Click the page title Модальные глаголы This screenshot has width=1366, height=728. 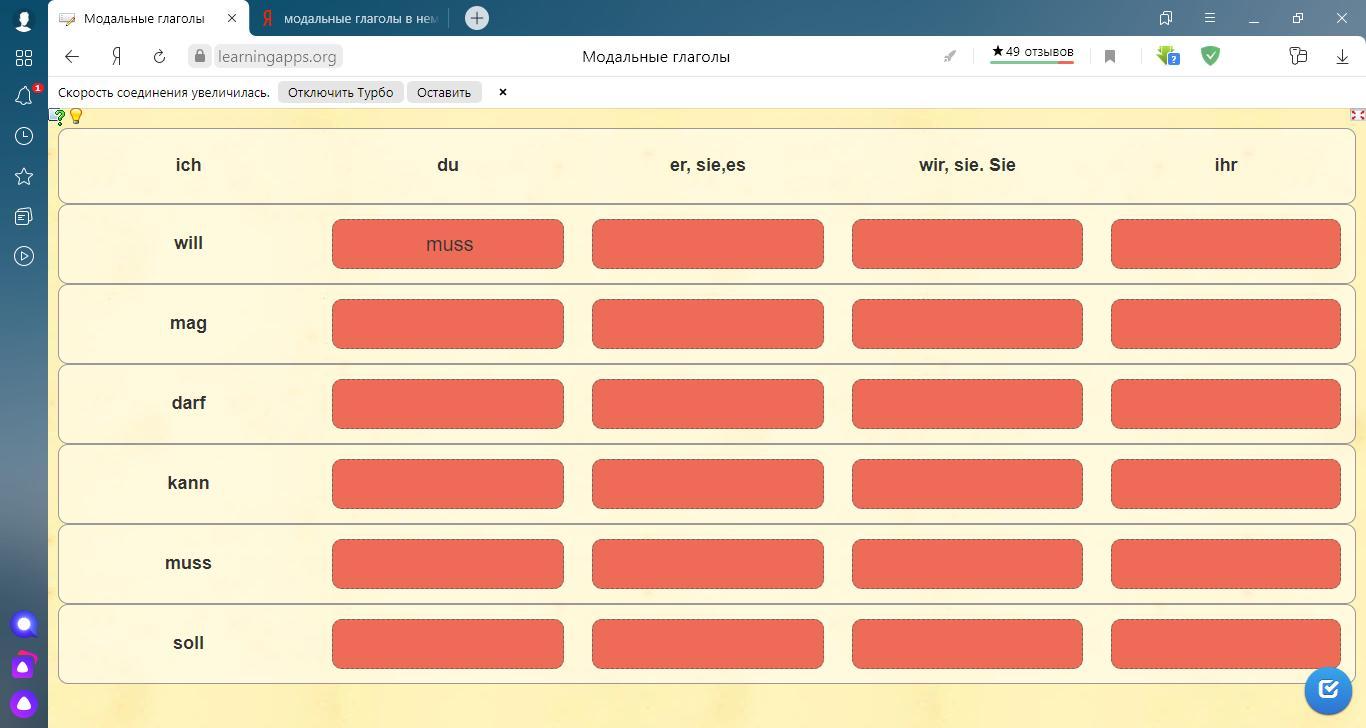[x=656, y=57]
